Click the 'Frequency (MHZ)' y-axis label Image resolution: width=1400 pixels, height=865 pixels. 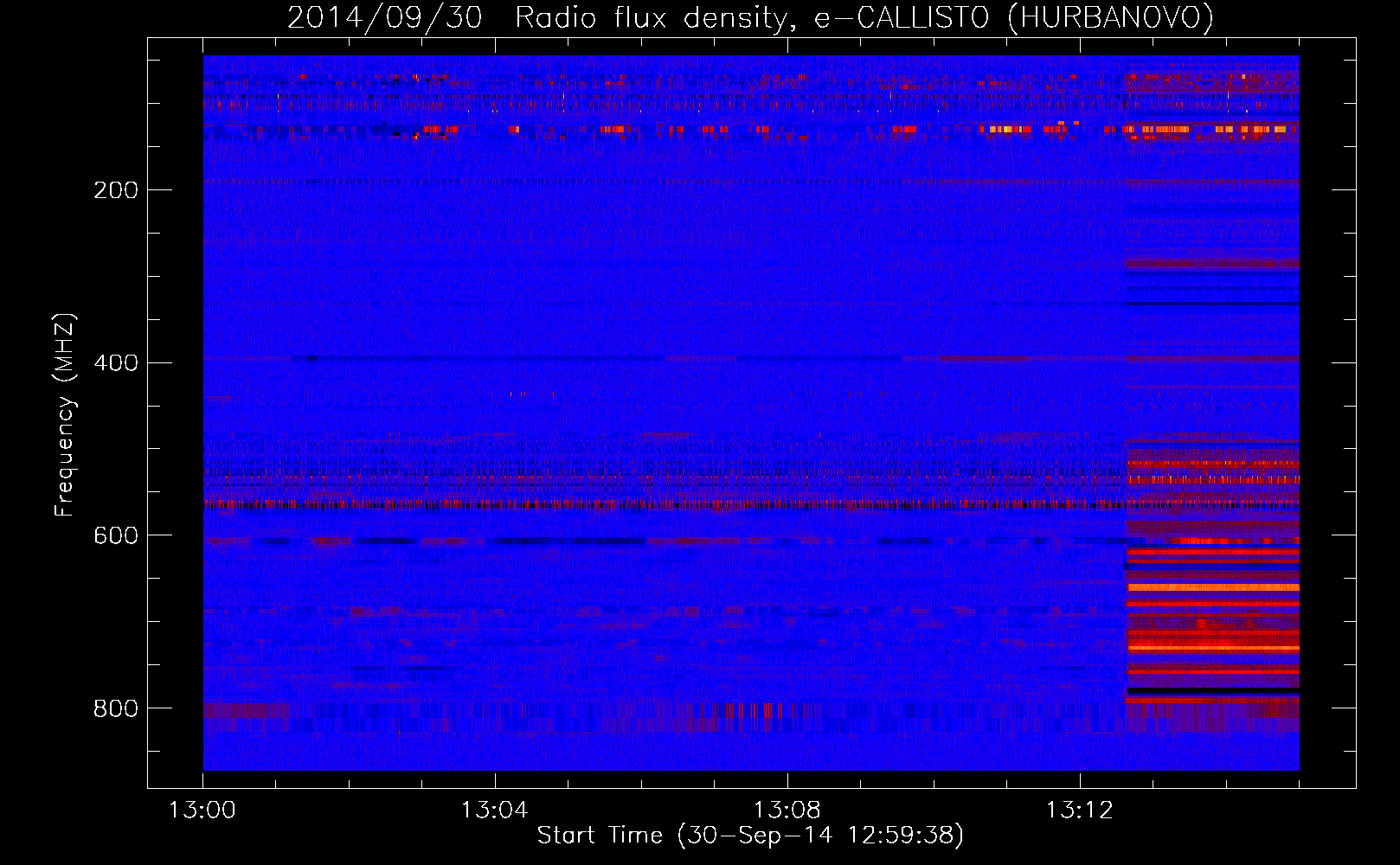click(x=65, y=415)
